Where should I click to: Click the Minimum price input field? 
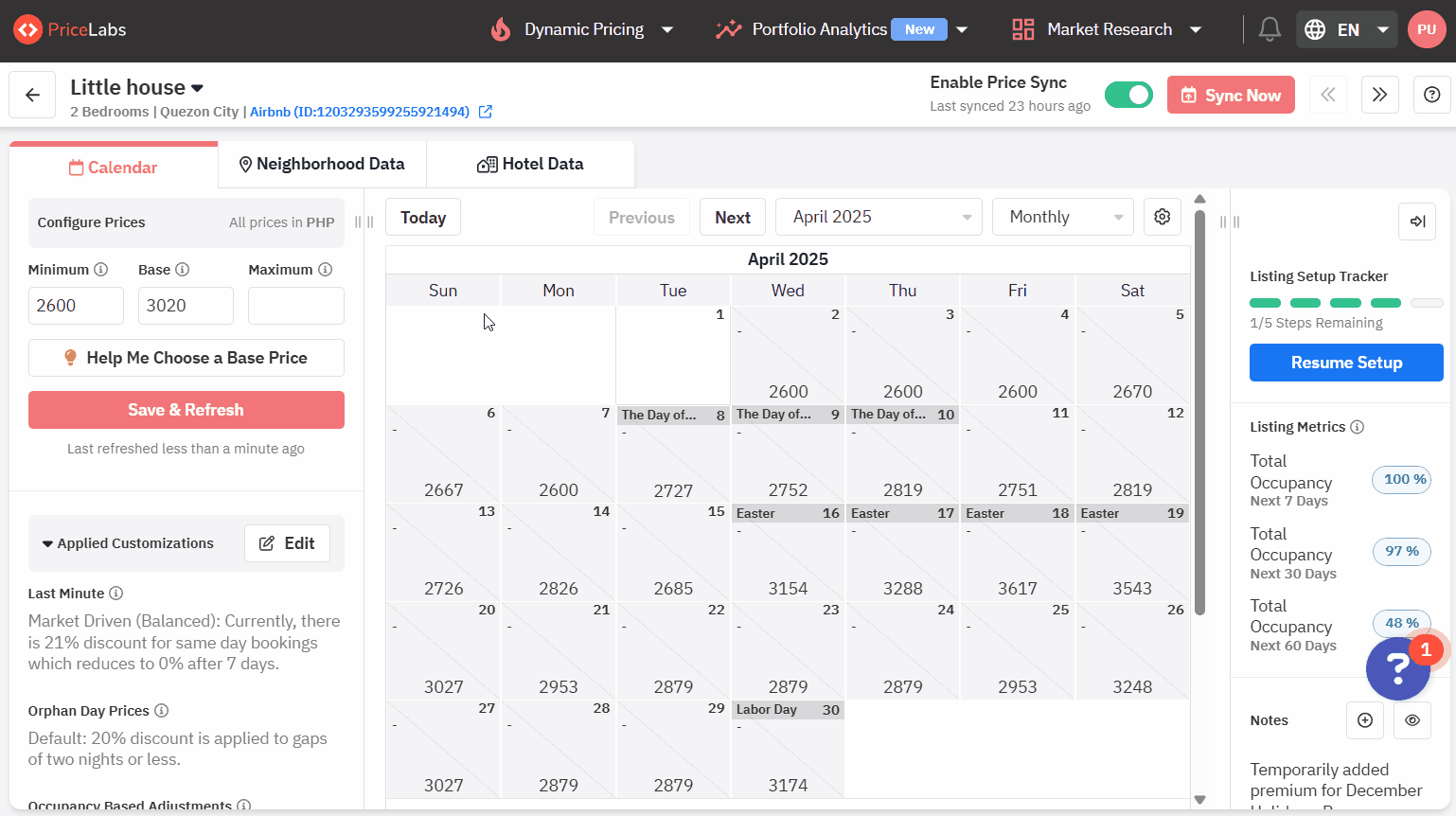pos(76,306)
